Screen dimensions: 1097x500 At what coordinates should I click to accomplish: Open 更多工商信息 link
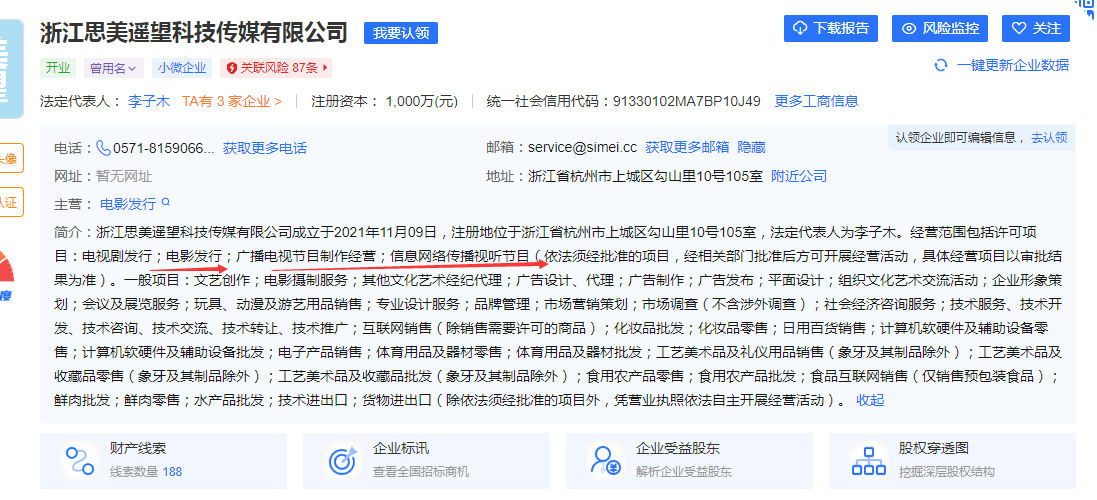[x=816, y=101]
